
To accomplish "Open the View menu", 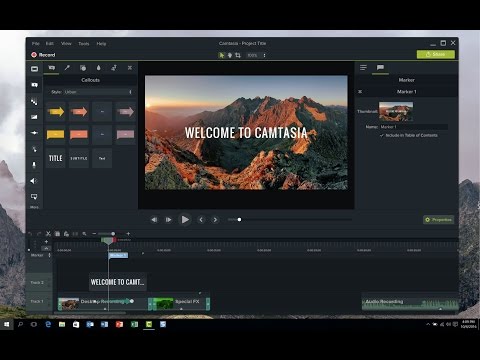I will [66, 44].
